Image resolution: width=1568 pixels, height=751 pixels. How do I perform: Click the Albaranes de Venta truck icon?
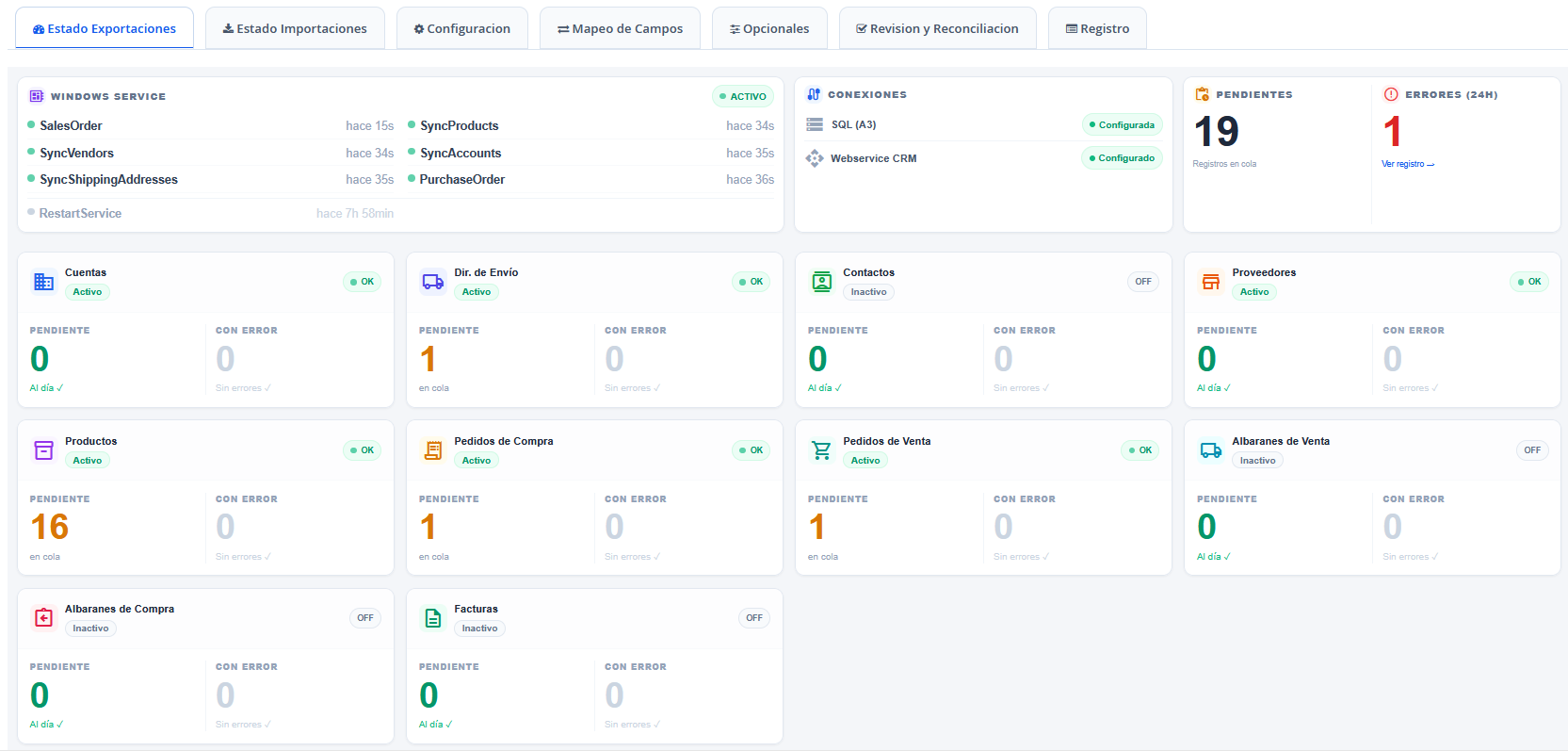point(1211,449)
